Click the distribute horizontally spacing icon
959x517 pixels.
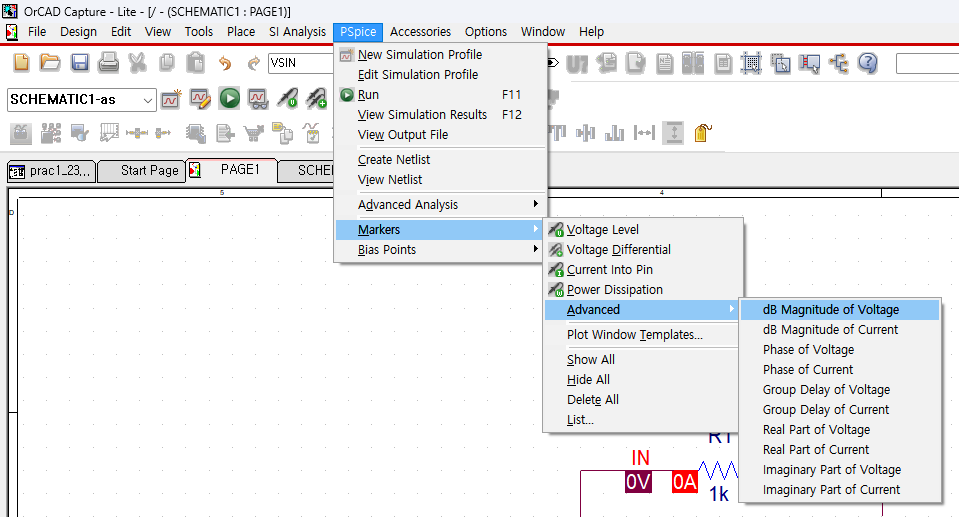pos(644,133)
